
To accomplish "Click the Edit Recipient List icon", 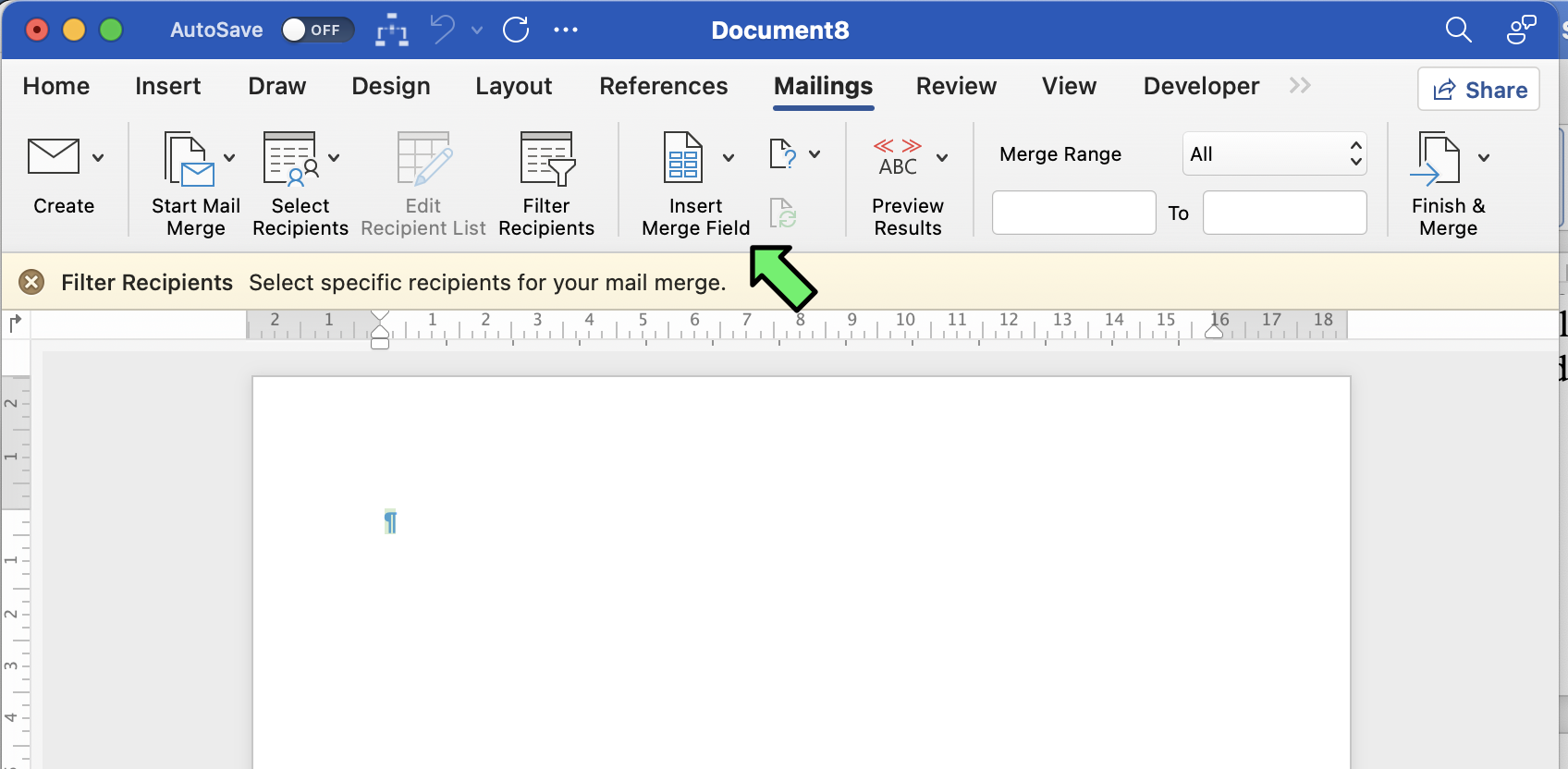I will click(424, 158).
